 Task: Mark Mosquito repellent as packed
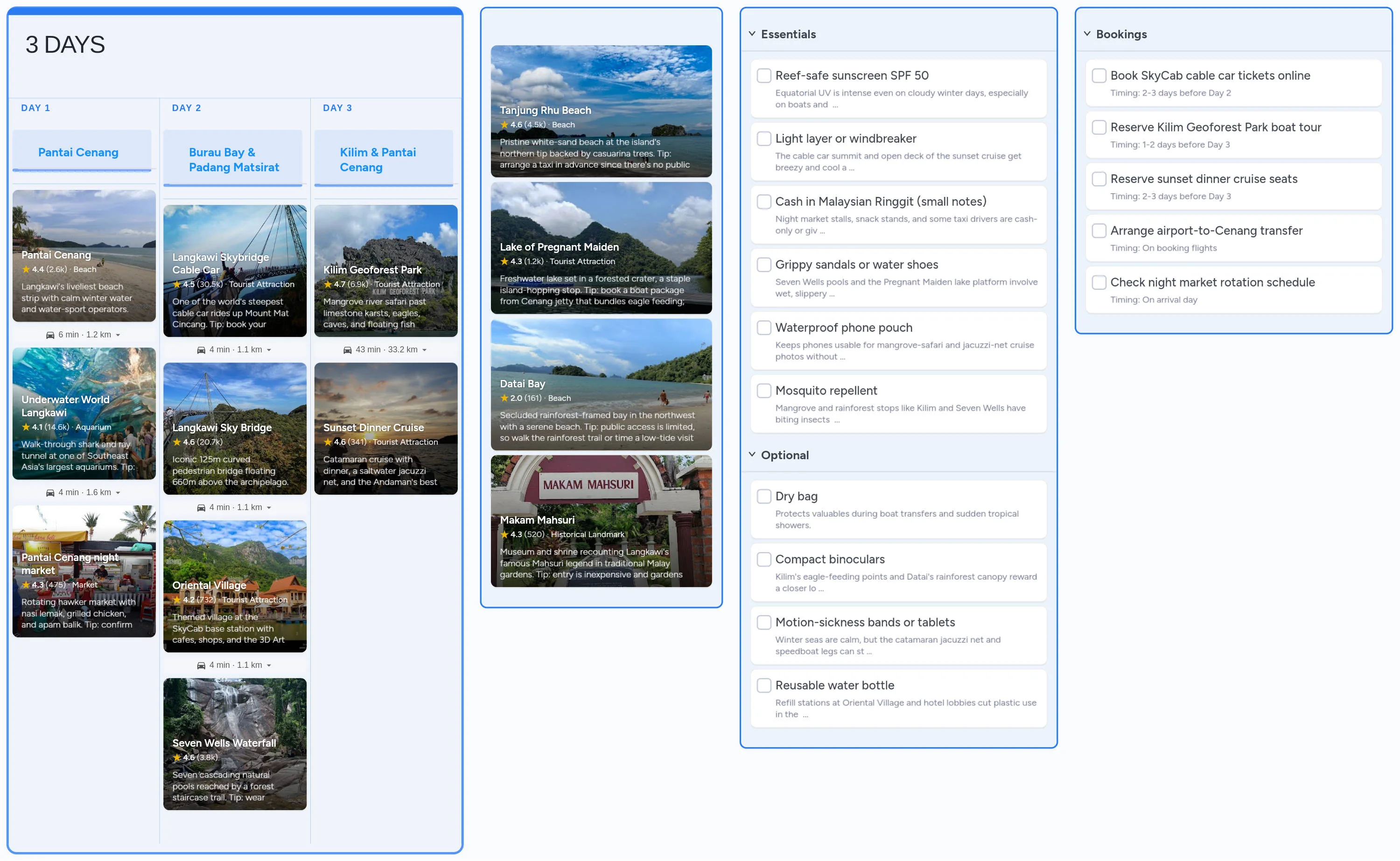pyautogui.click(x=763, y=391)
